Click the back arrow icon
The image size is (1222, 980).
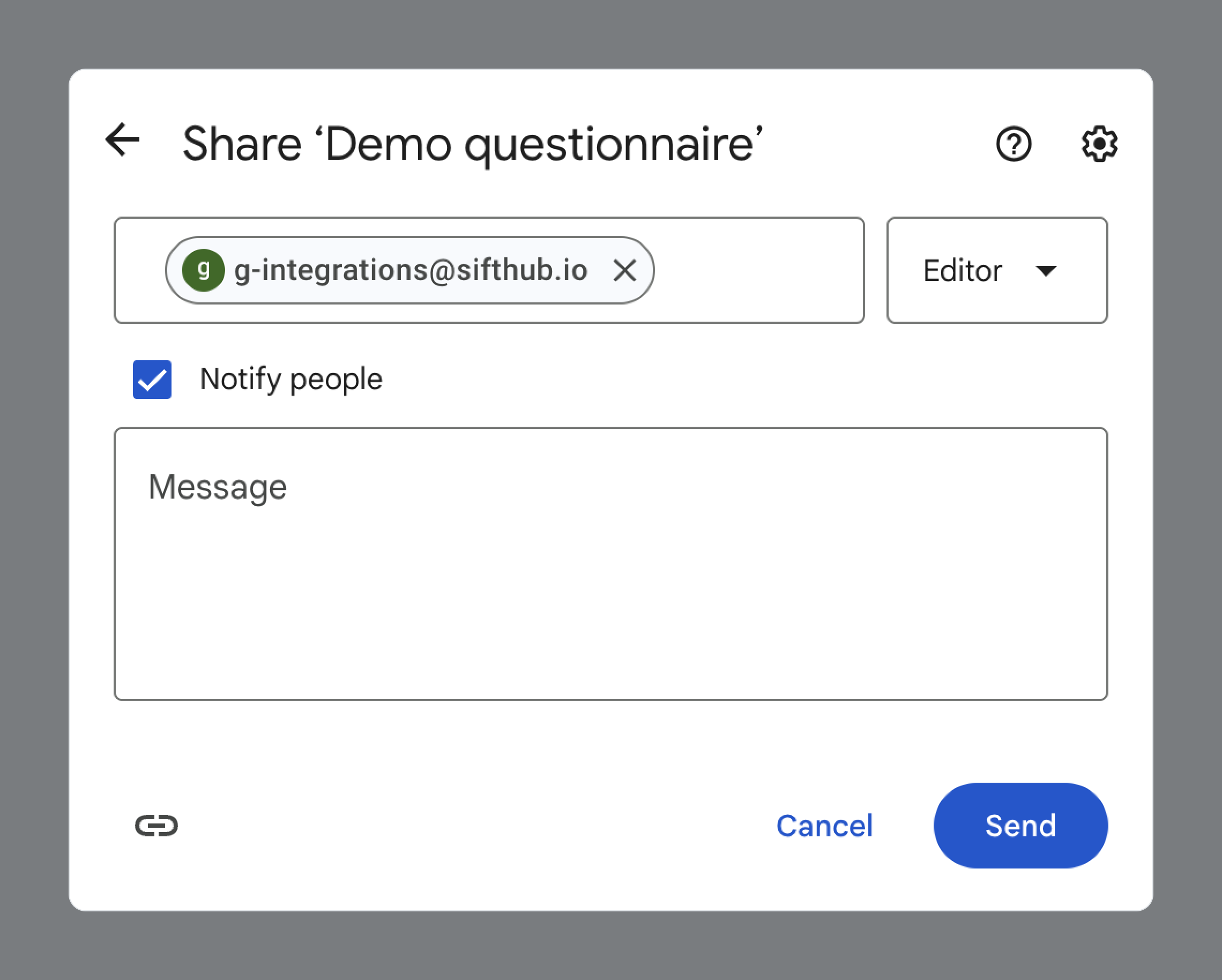122,140
